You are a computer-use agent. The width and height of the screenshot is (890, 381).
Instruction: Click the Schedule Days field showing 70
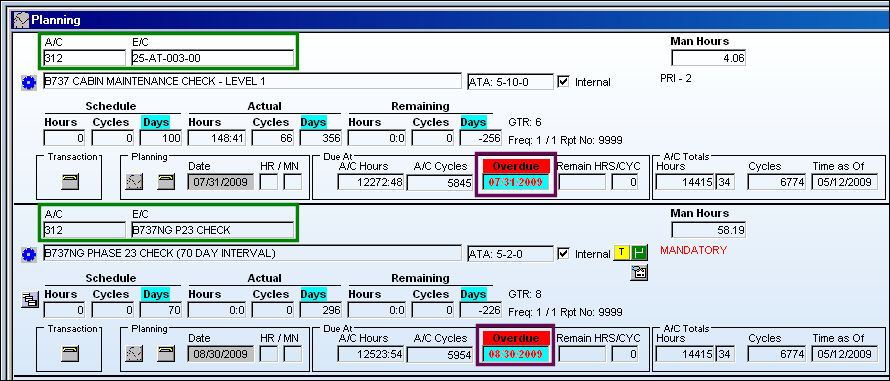click(161, 310)
